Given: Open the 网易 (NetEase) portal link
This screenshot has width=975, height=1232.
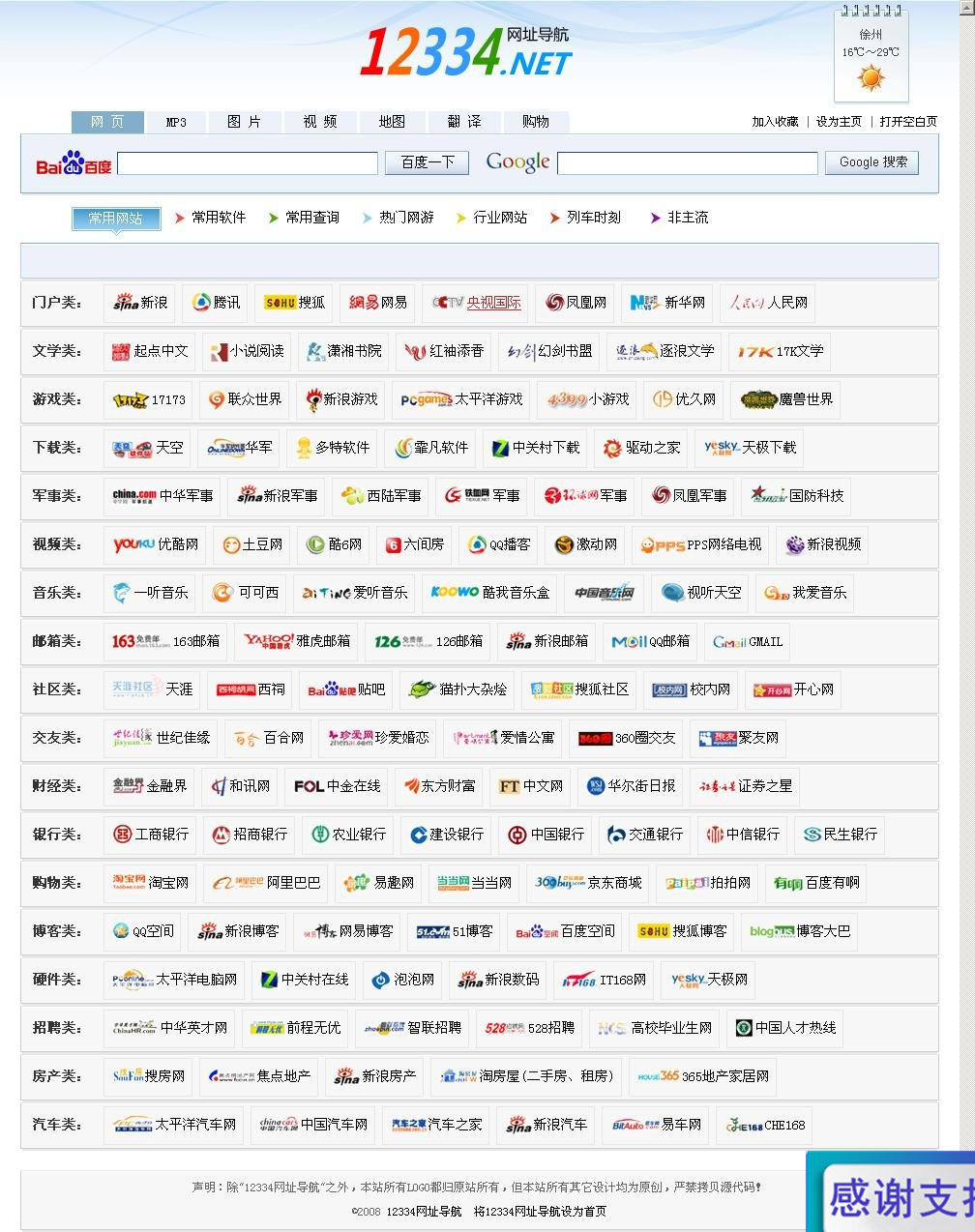Looking at the screenshot, I should tap(378, 303).
